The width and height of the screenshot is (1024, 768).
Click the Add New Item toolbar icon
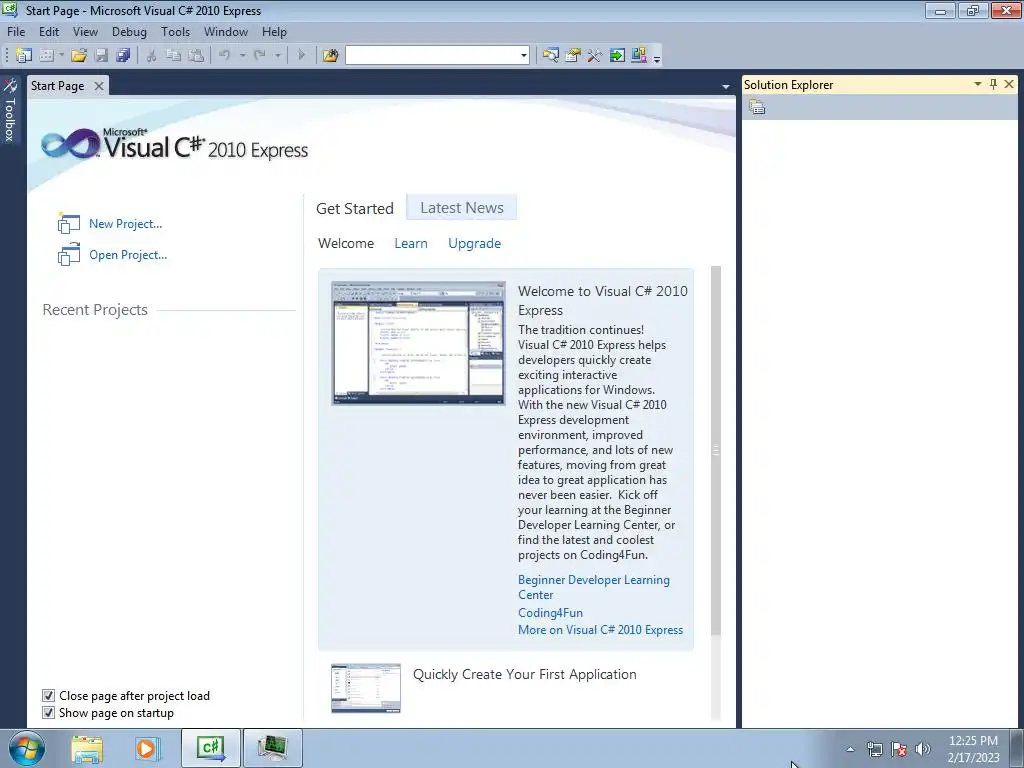click(46, 56)
